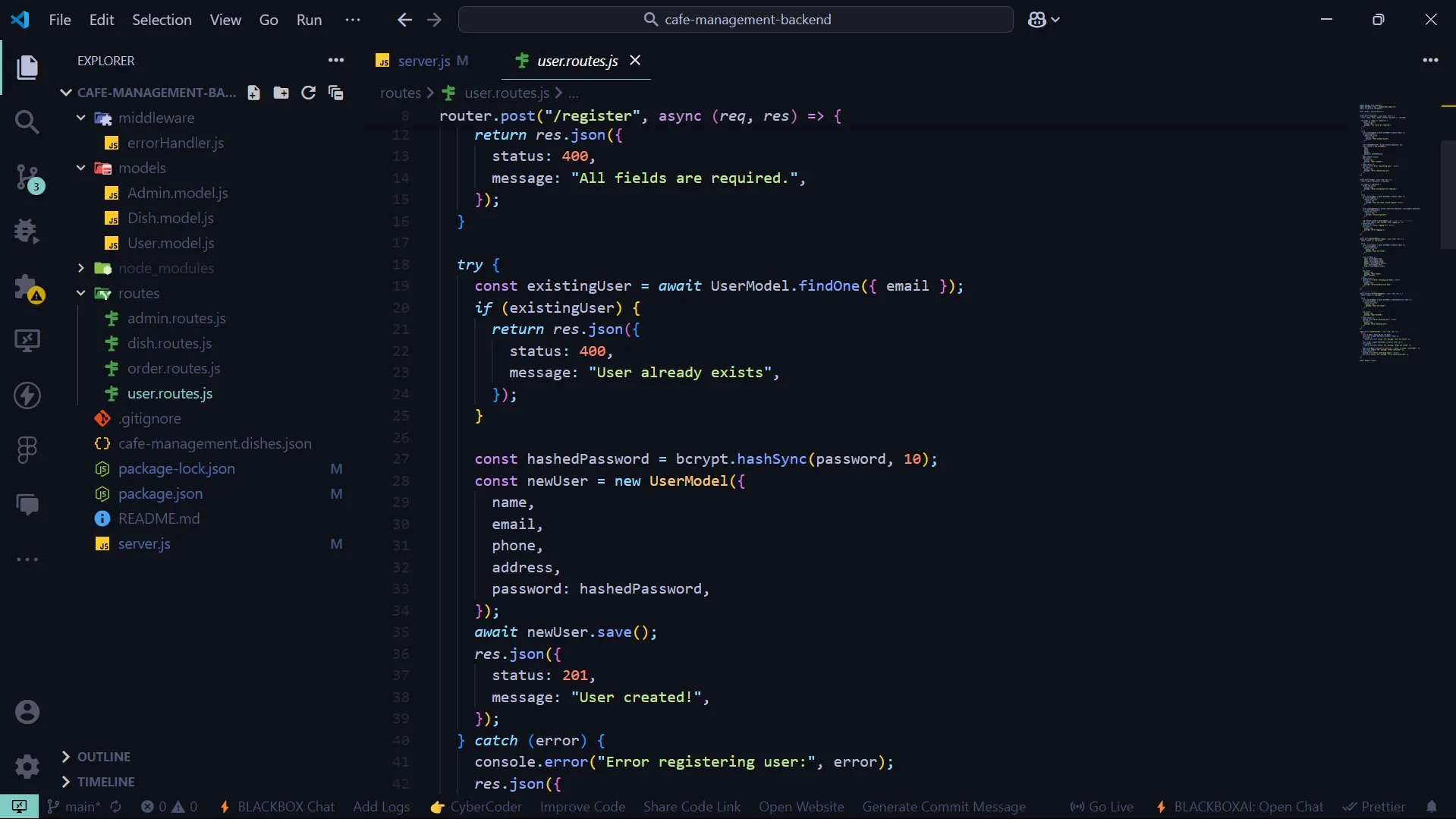Switch git branch main* in status bar
Viewport: 1456px width, 819px height.
(x=74, y=807)
